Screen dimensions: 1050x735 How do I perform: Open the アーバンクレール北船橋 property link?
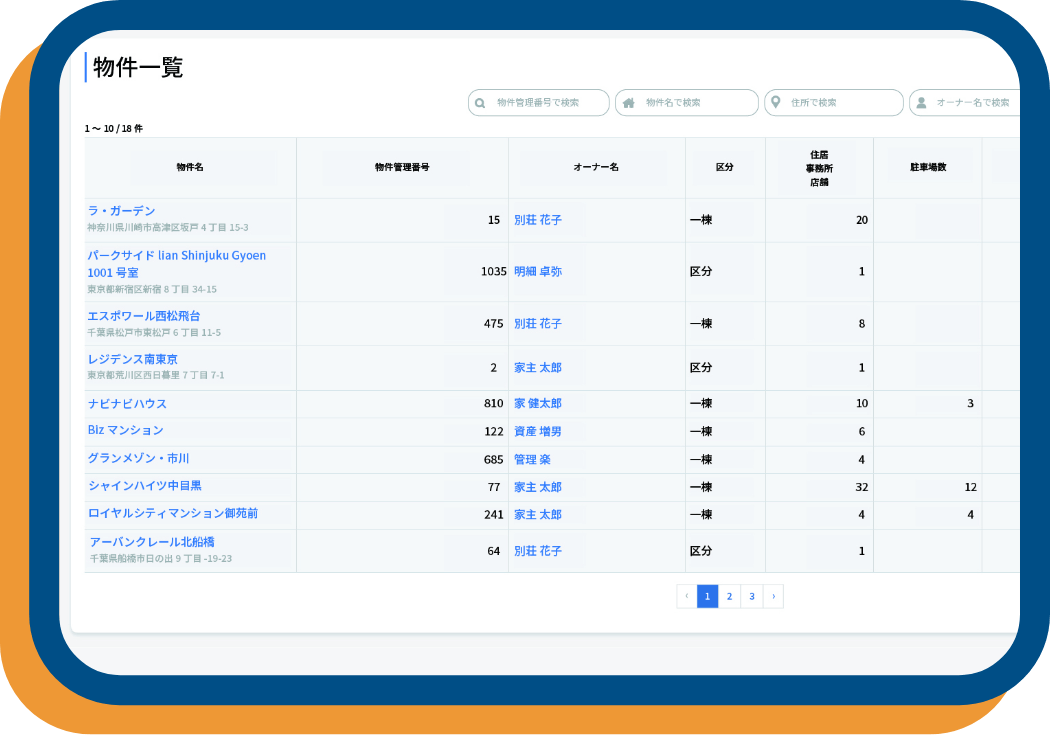click(152, 542)
